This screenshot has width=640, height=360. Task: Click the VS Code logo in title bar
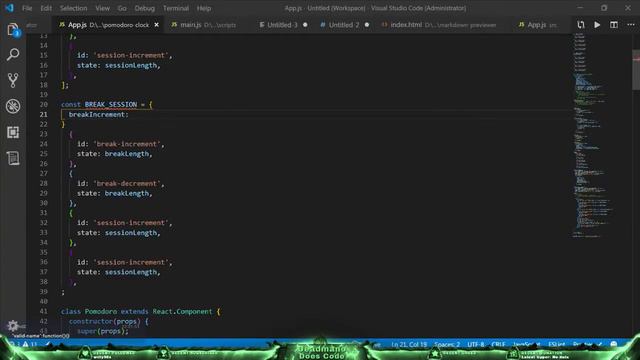(9, 8)
